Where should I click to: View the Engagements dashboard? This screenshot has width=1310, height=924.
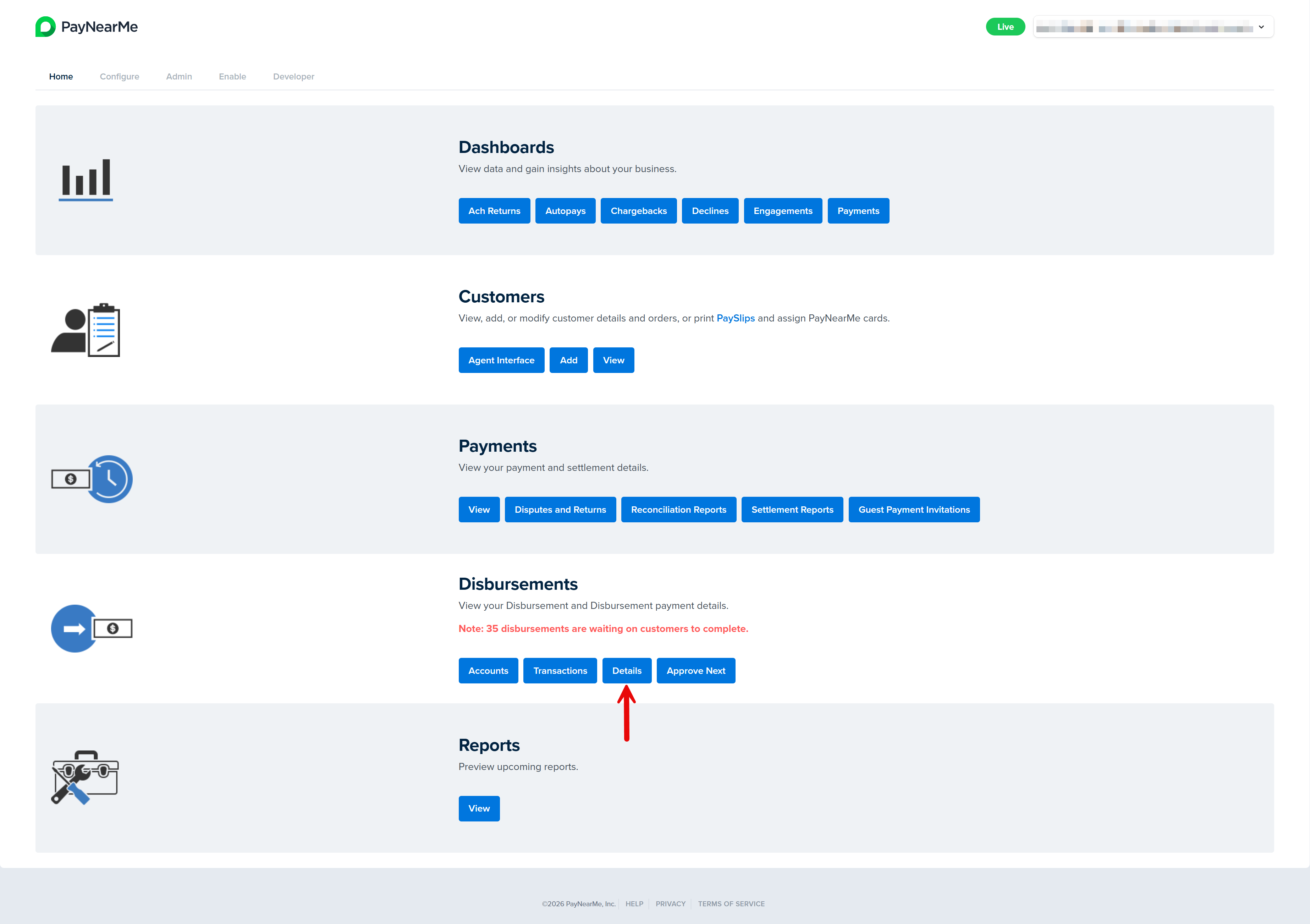(783, 210)
